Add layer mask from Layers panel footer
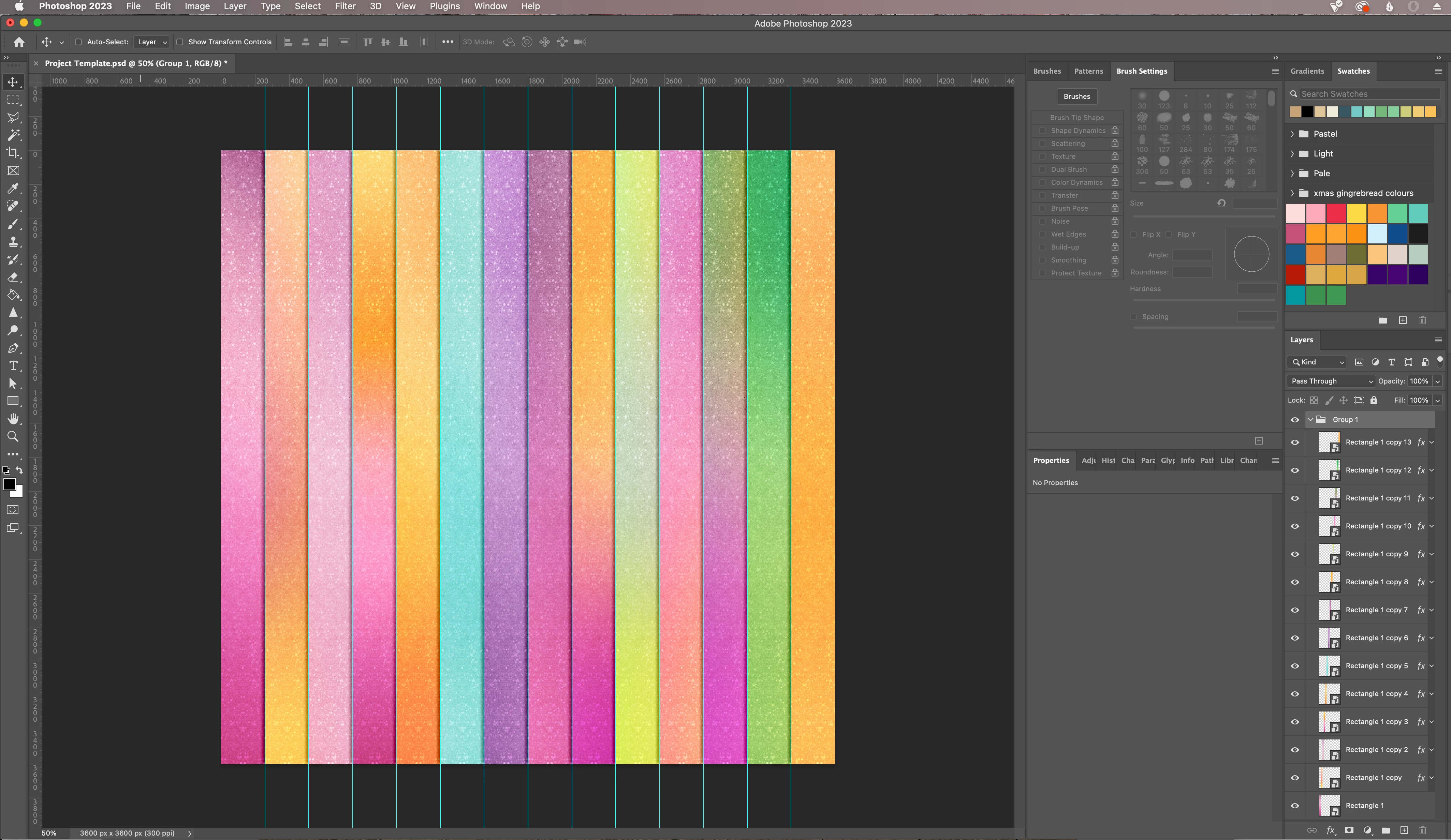The image size is (1451, 840). point(1349,830)
